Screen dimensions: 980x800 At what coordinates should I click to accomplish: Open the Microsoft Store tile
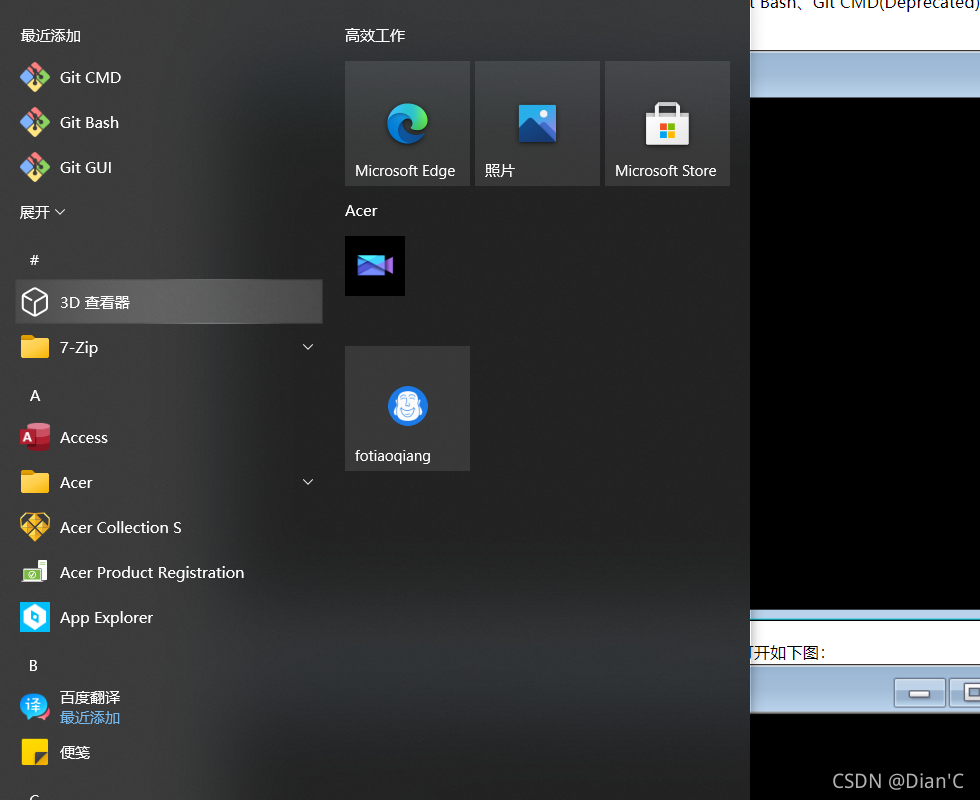(x=668, y=123)
